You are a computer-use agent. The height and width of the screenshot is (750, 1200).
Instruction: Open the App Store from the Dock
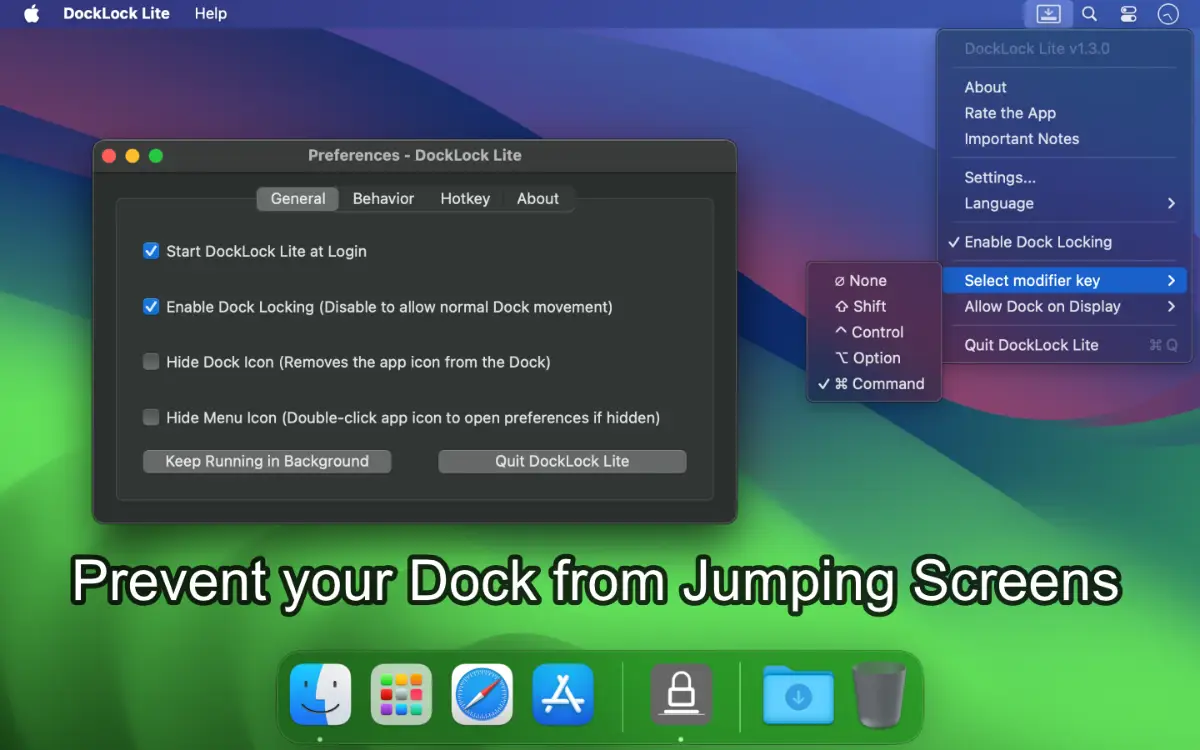click(562, 694)
